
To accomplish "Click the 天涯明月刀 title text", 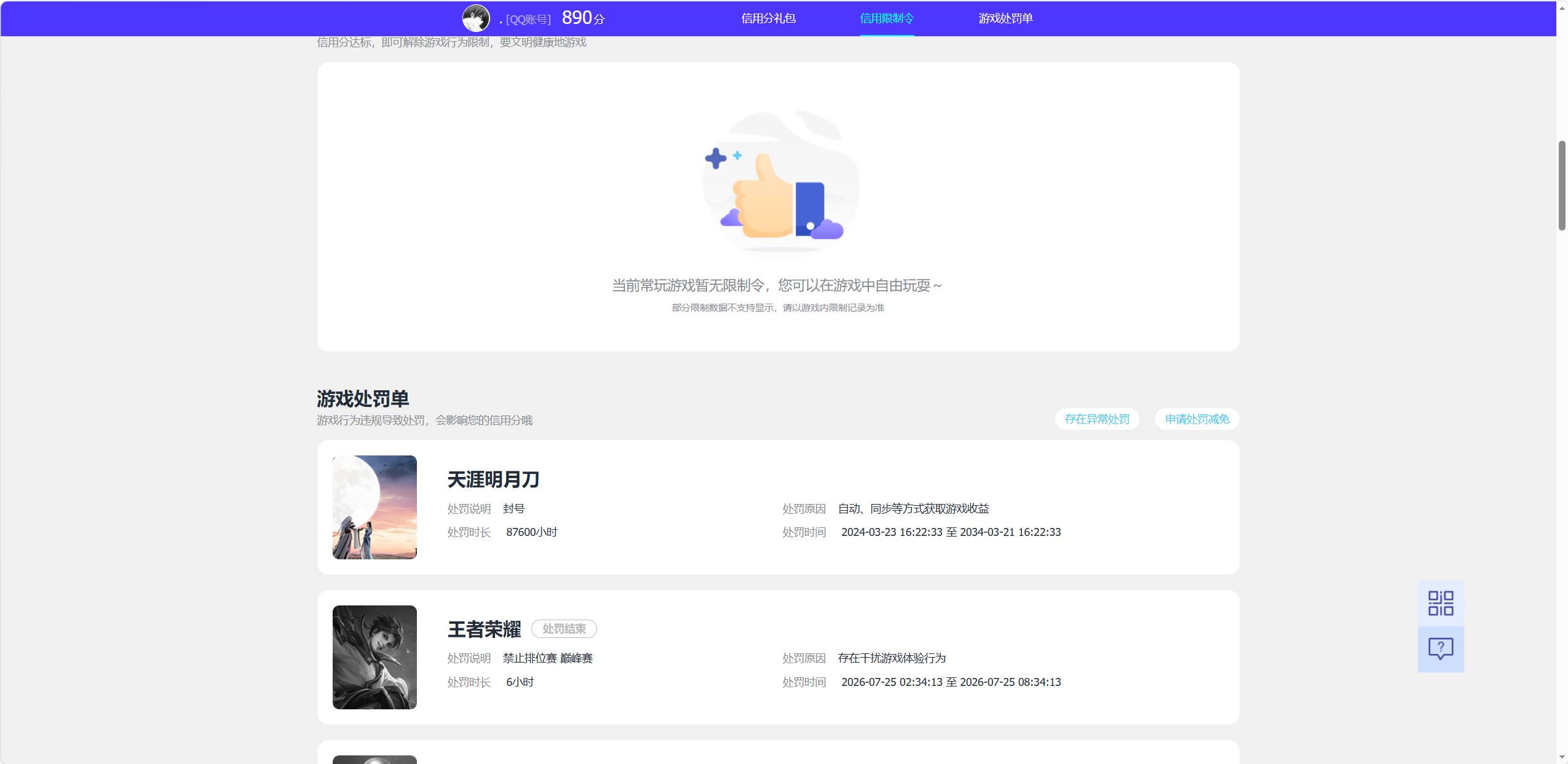I will (x=493, y=479).
